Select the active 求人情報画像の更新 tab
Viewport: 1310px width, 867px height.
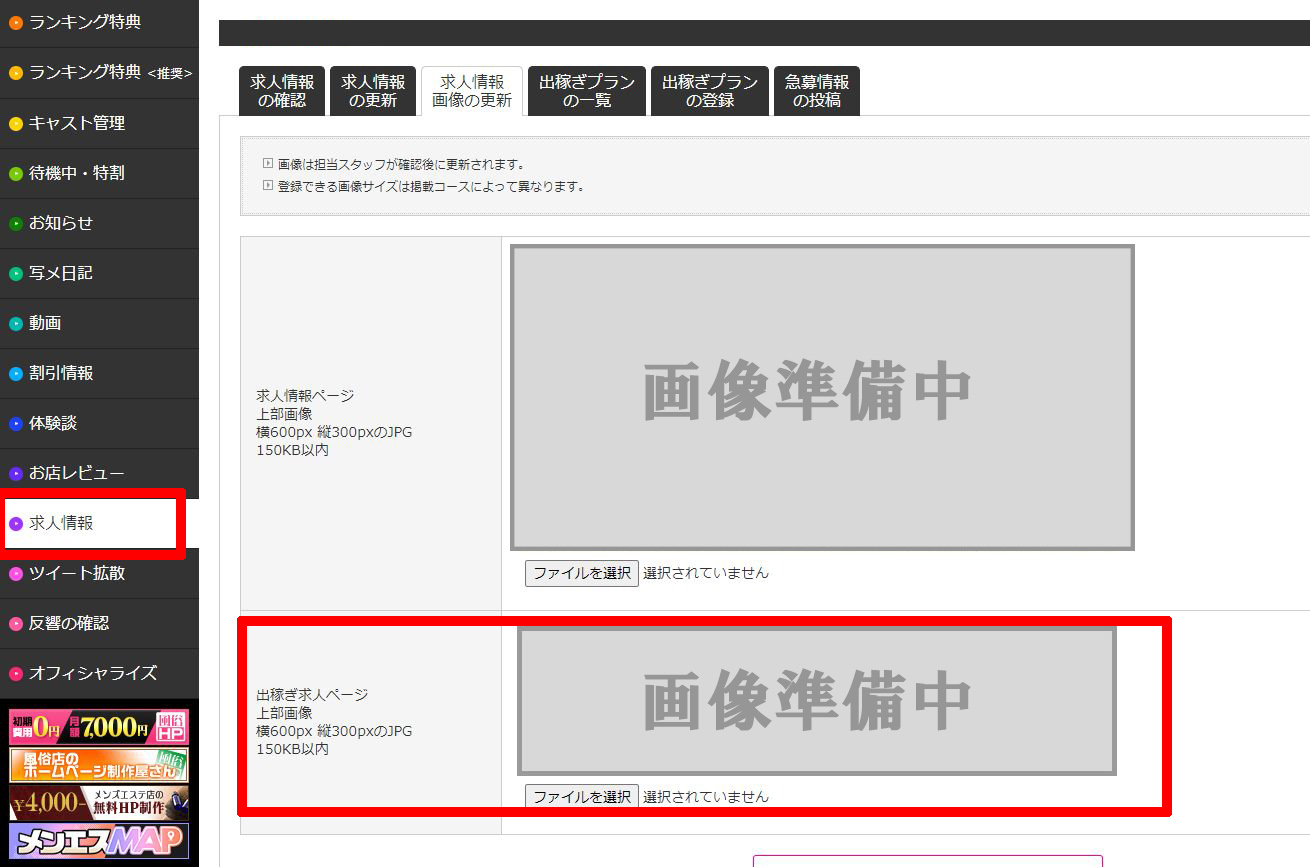472,91
